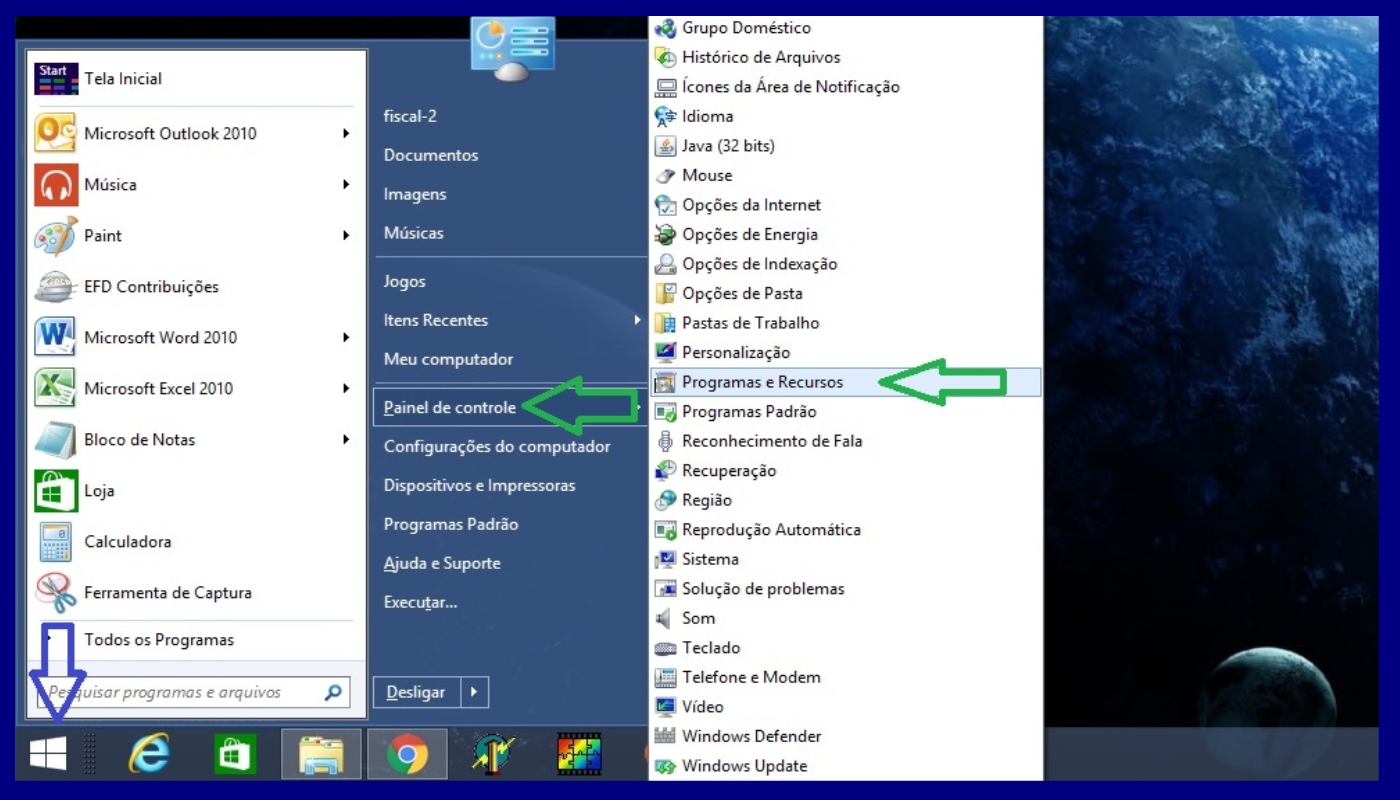Click the user account picture
The width and height of the screenshot is (1400, 800).
512,50
